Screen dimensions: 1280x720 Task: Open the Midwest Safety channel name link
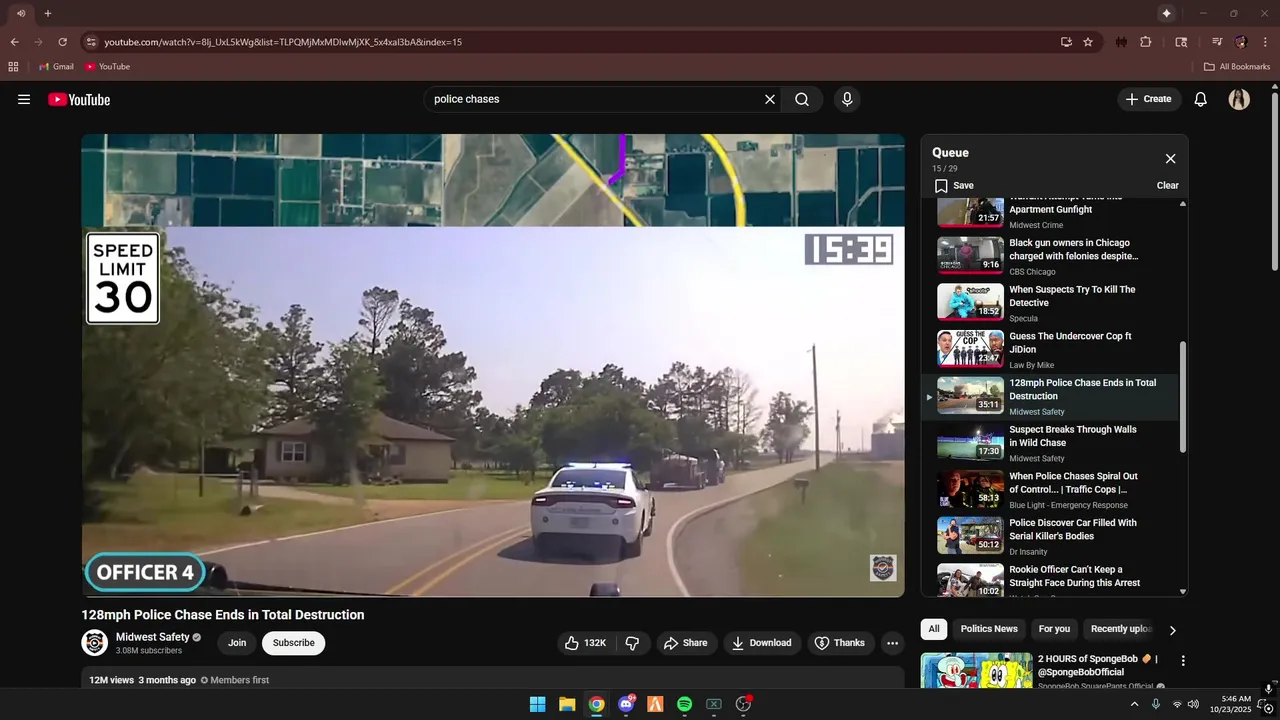pos(152,637)
